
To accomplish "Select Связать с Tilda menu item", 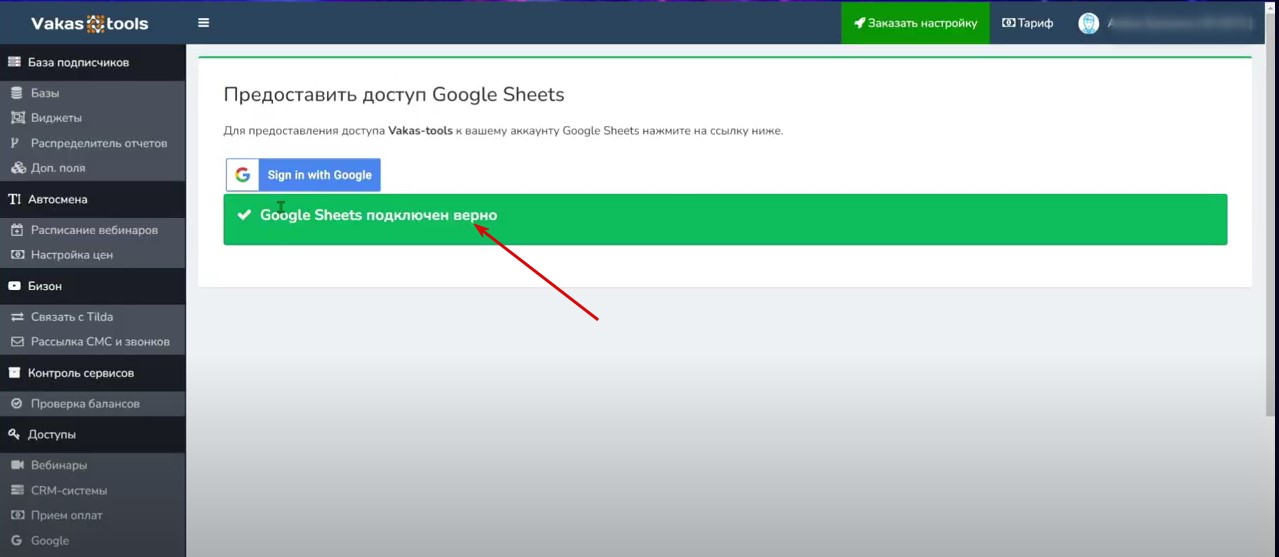I will [x=72, y=317].
